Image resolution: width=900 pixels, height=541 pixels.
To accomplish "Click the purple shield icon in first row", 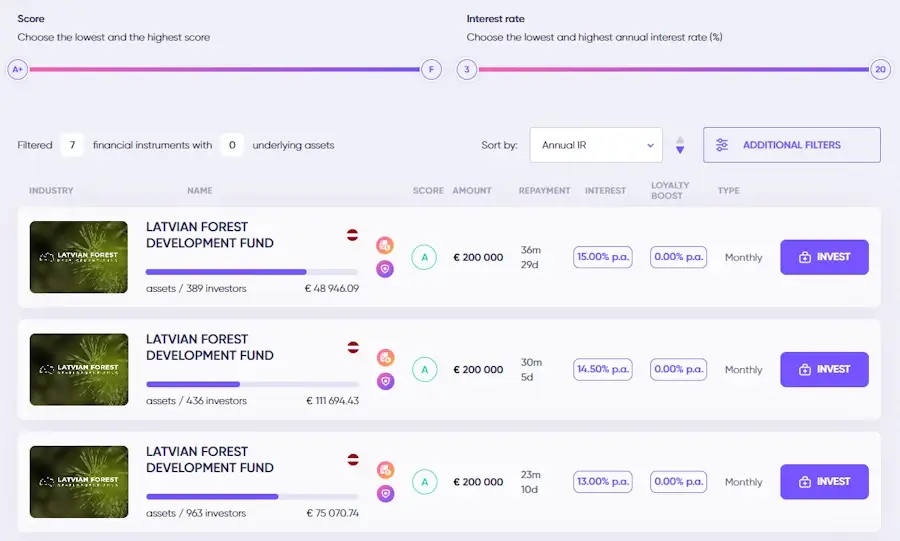I will point(385,269).
